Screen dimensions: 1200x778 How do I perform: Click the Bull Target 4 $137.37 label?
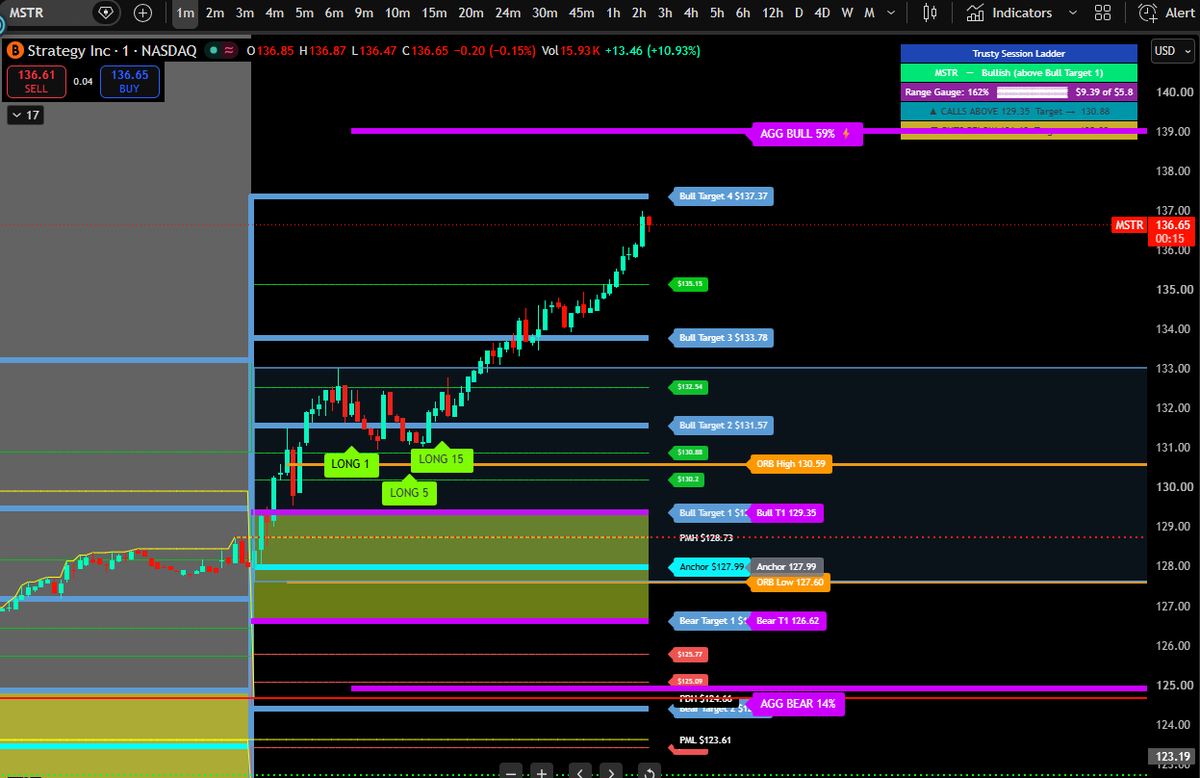720,197
